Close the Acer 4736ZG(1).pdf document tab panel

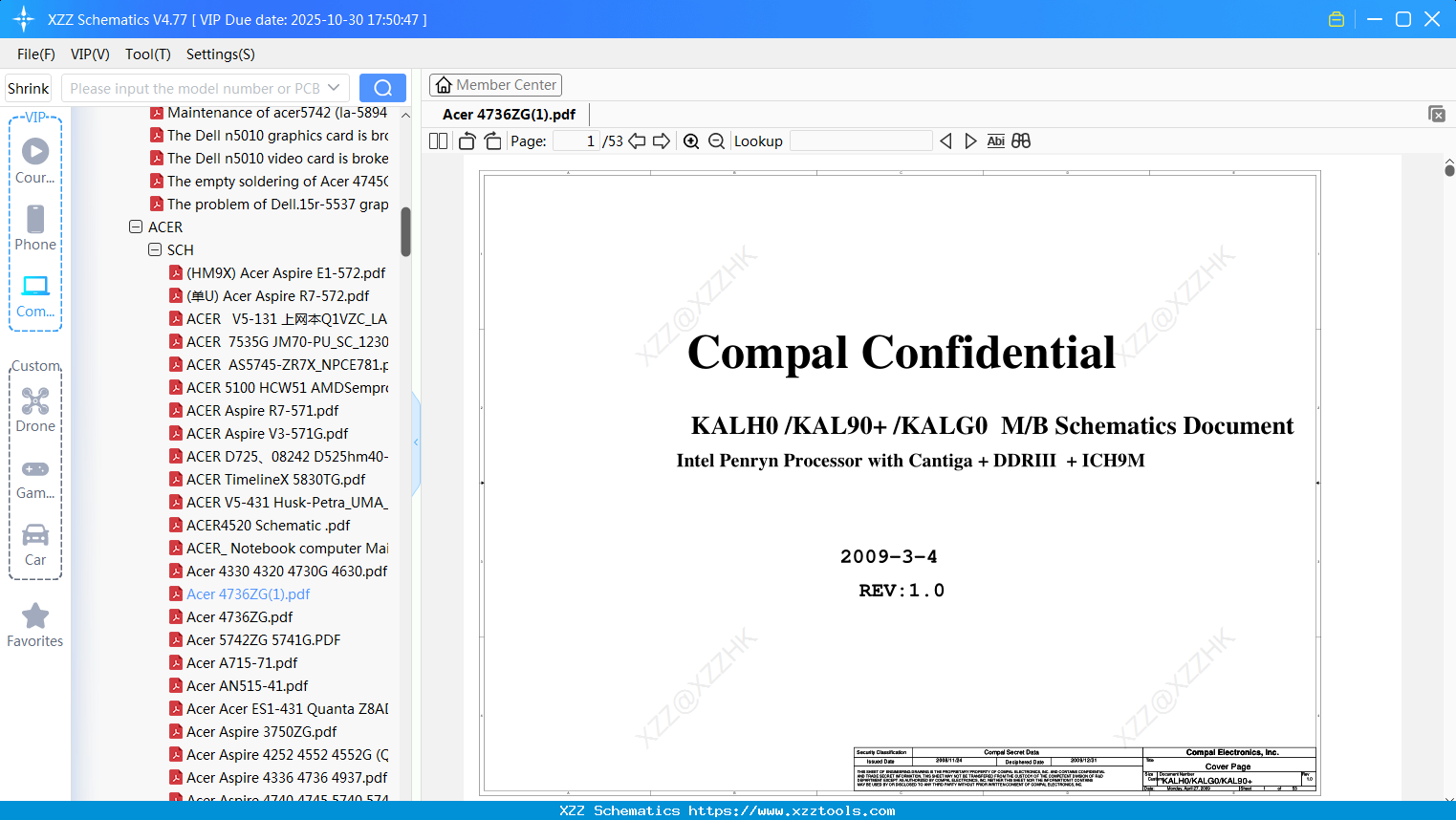1437,114
